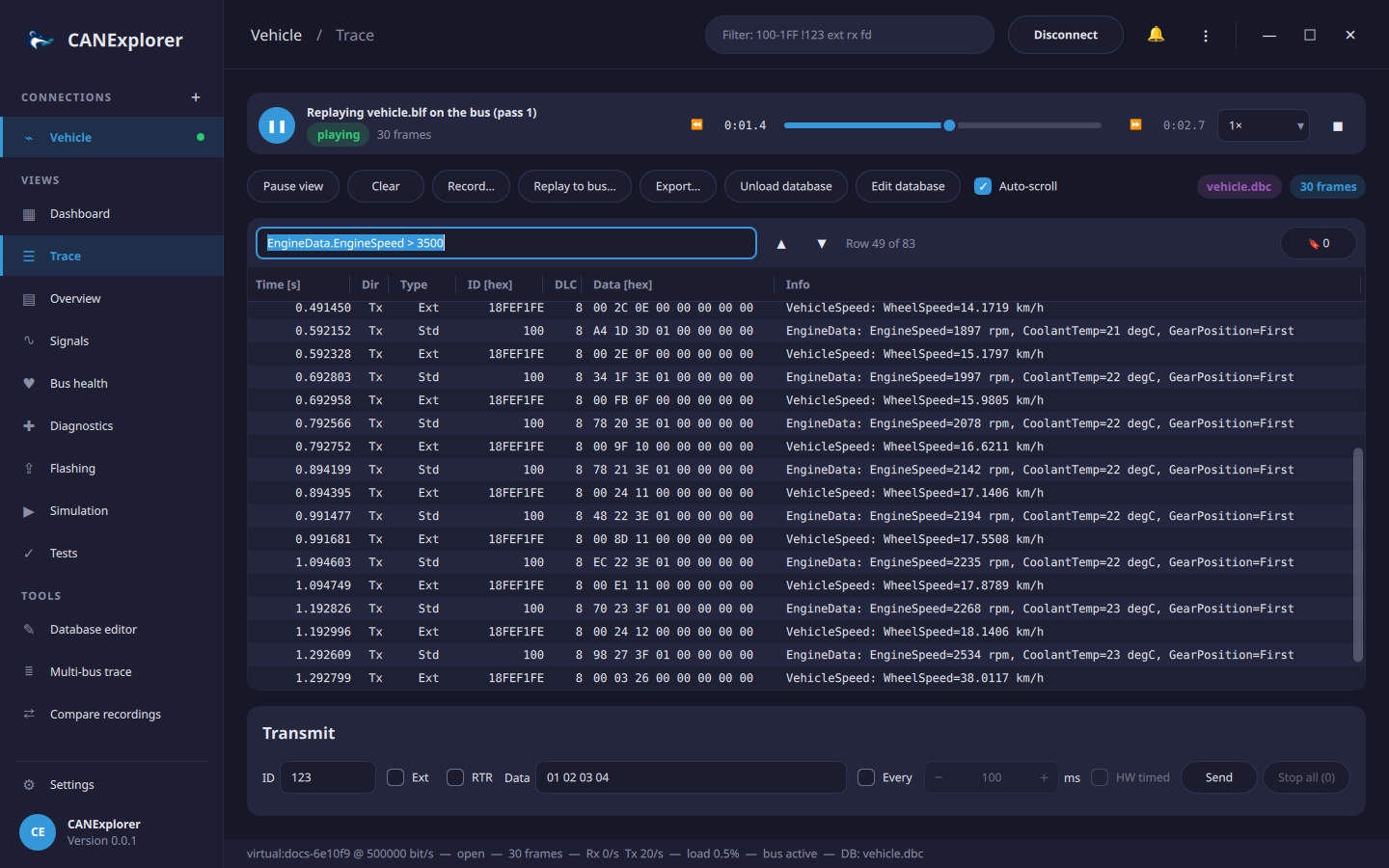
Task: Open the Dashboard view
Action: tap(112, 214)
